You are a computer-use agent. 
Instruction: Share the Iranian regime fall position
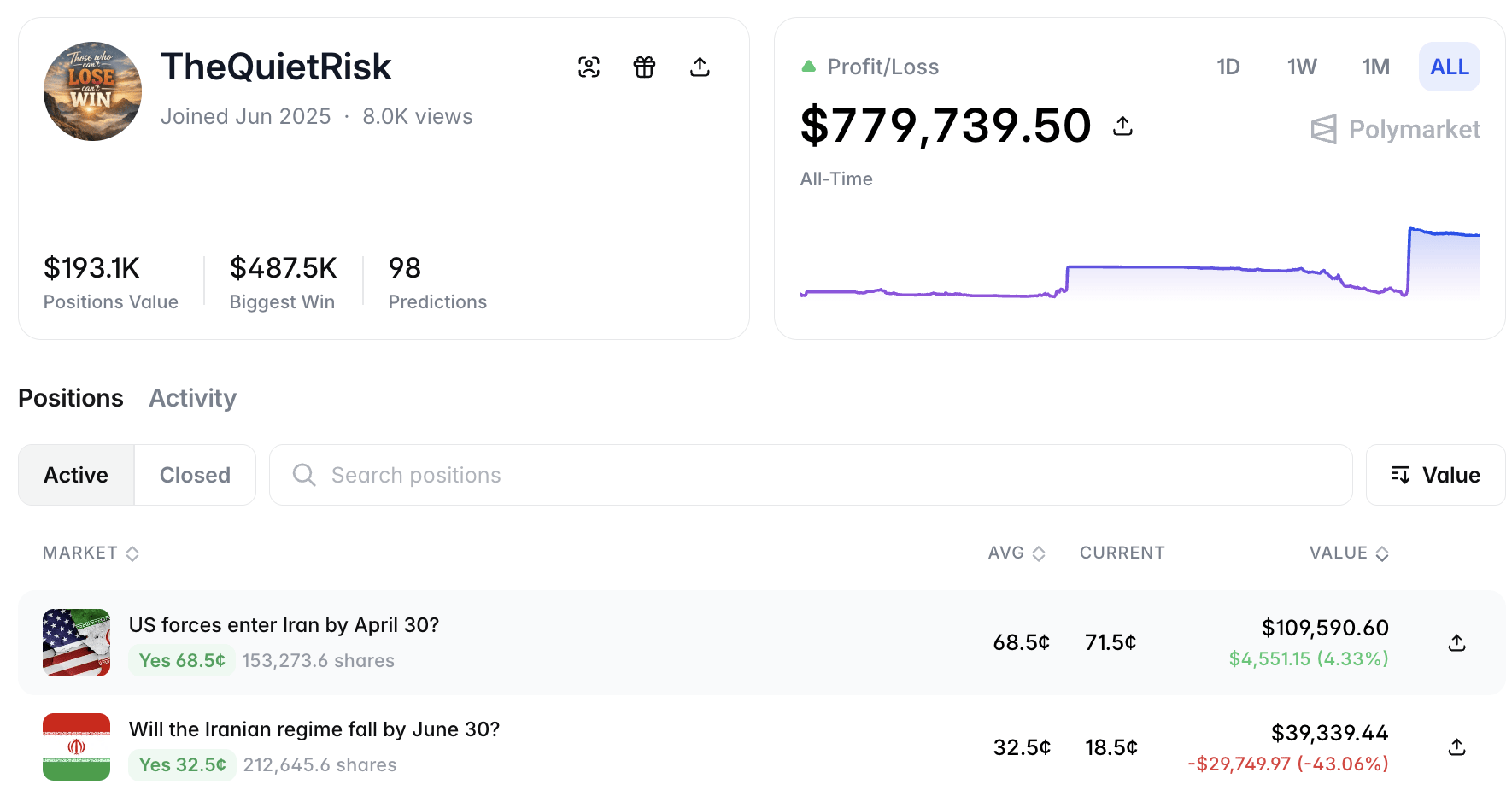coord(1456,747)
